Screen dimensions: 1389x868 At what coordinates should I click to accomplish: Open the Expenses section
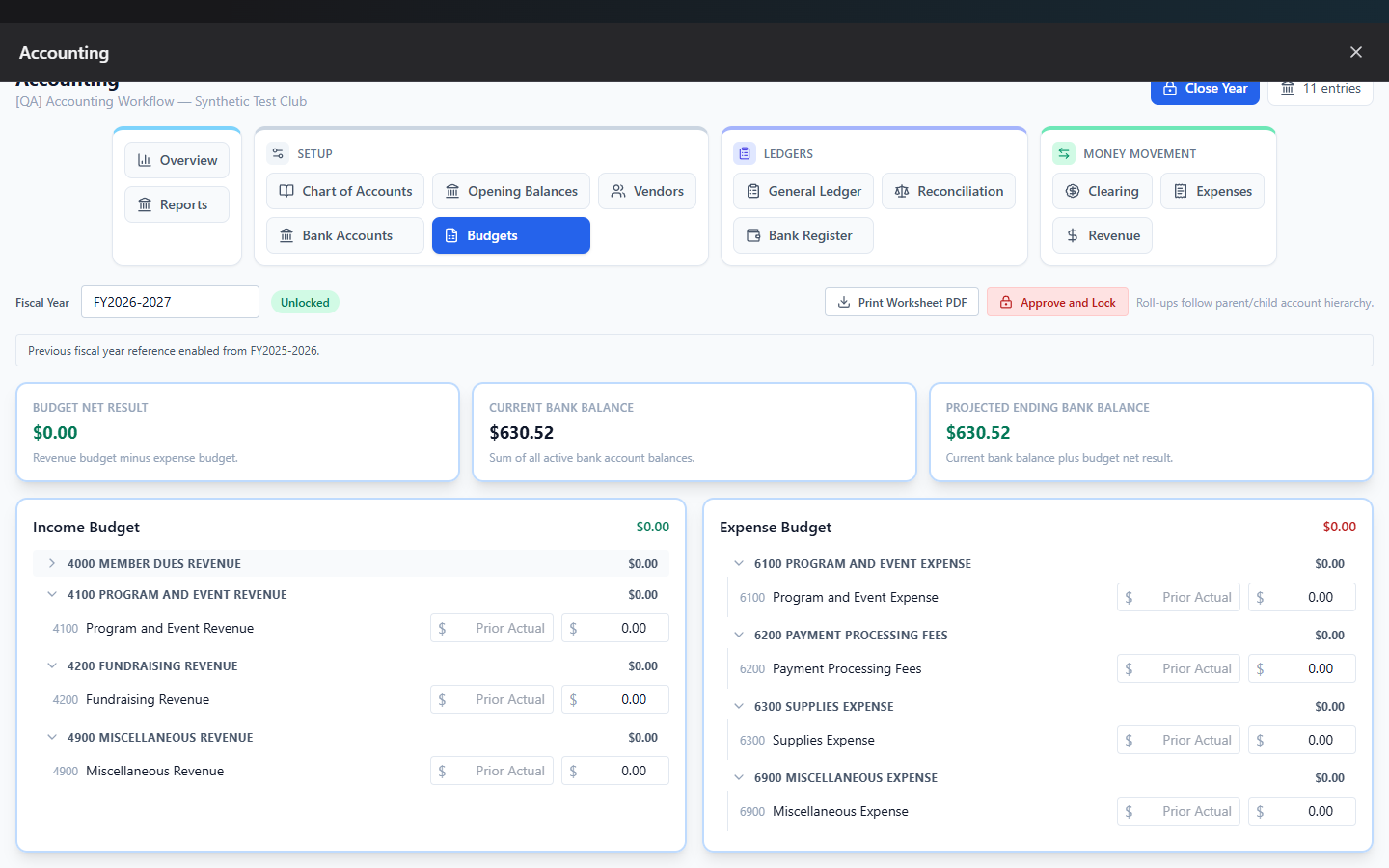(x=1212, y=191)
